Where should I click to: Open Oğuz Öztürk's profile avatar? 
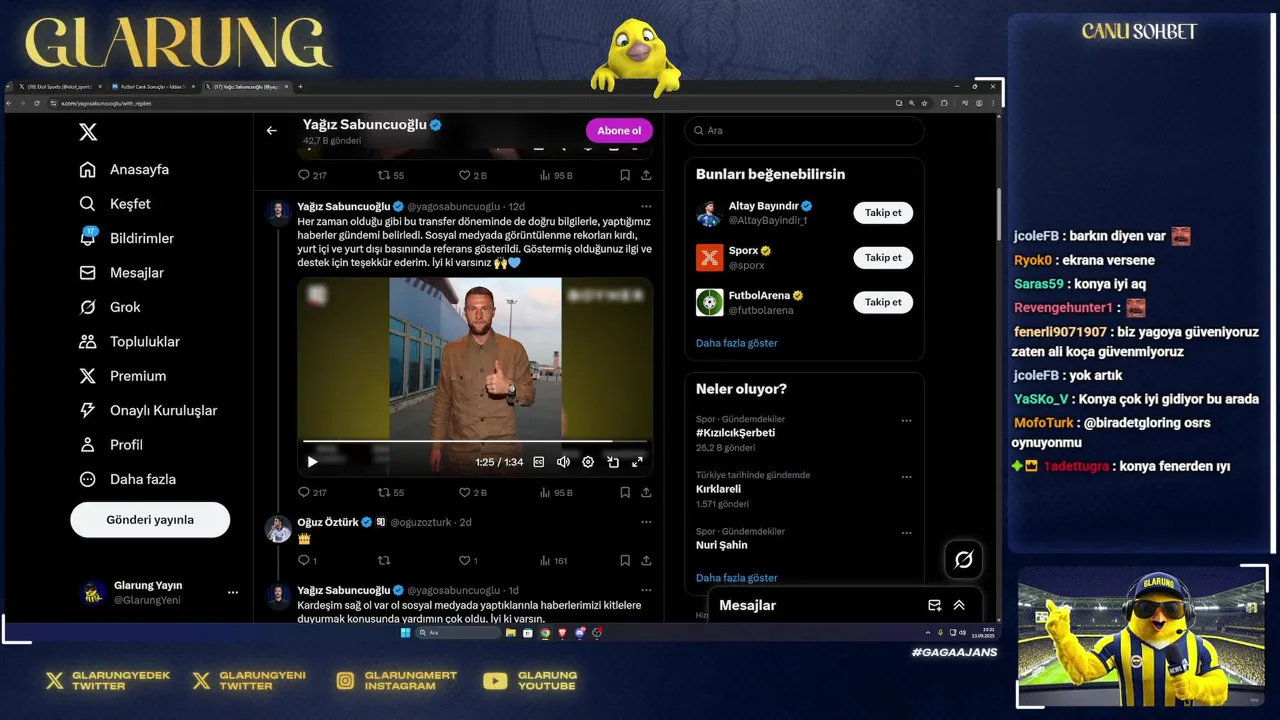pyautogui.click(x=278, y=529)
